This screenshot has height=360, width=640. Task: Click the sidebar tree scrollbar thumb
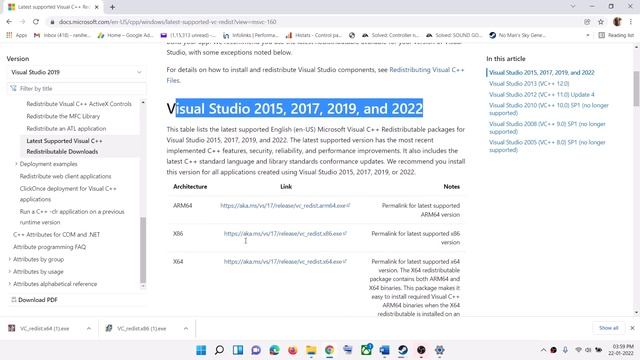click(x=143, y=250)
